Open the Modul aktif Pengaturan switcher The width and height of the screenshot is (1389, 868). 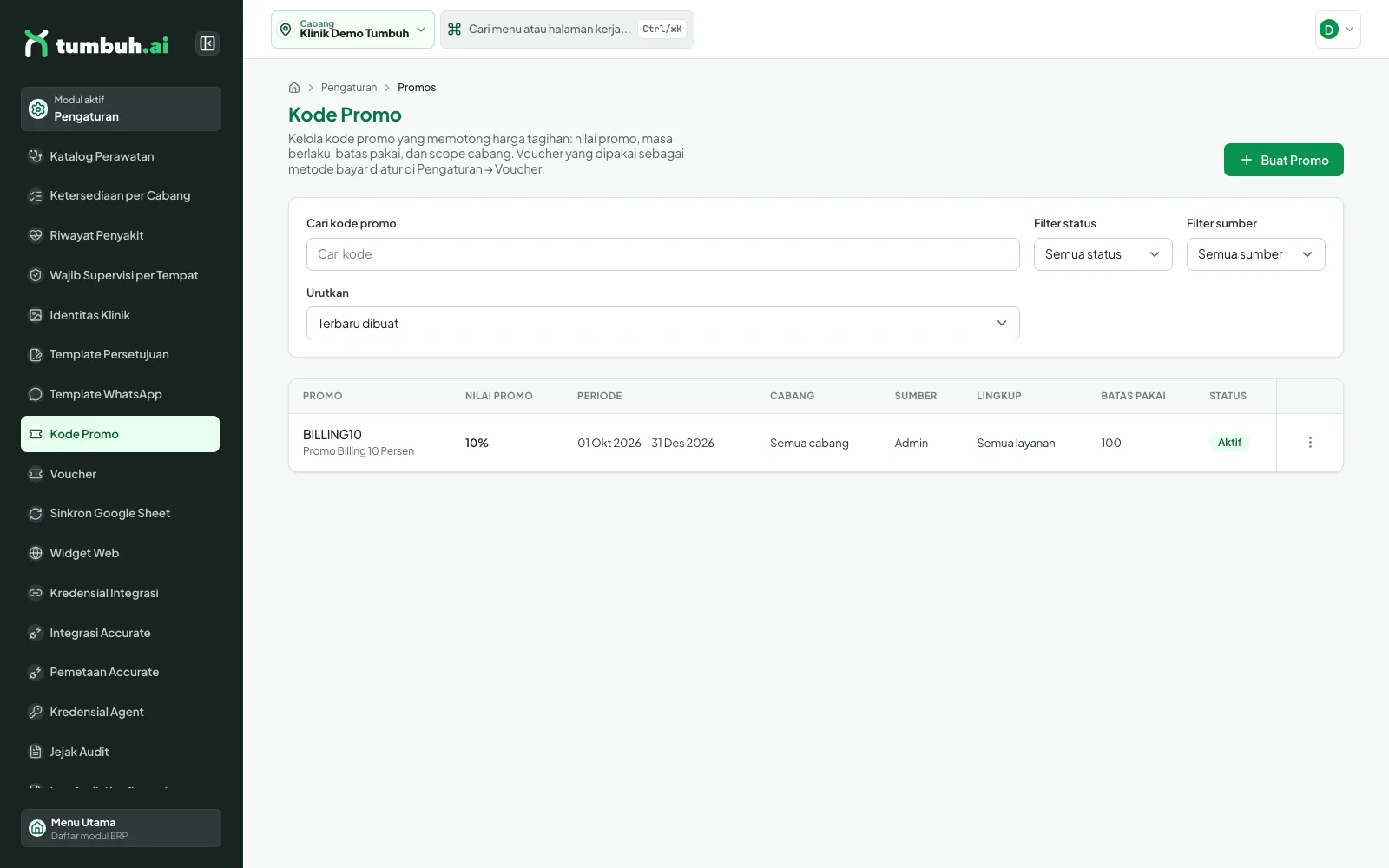point(121,108)
